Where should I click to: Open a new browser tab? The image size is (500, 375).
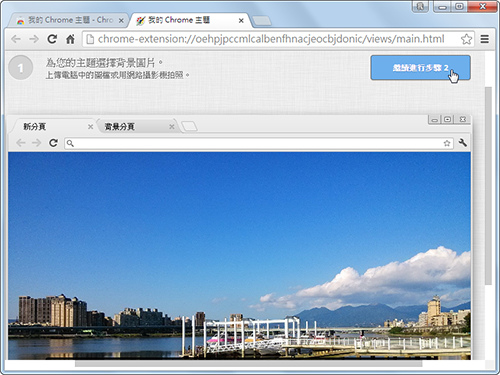coord(262,21)
